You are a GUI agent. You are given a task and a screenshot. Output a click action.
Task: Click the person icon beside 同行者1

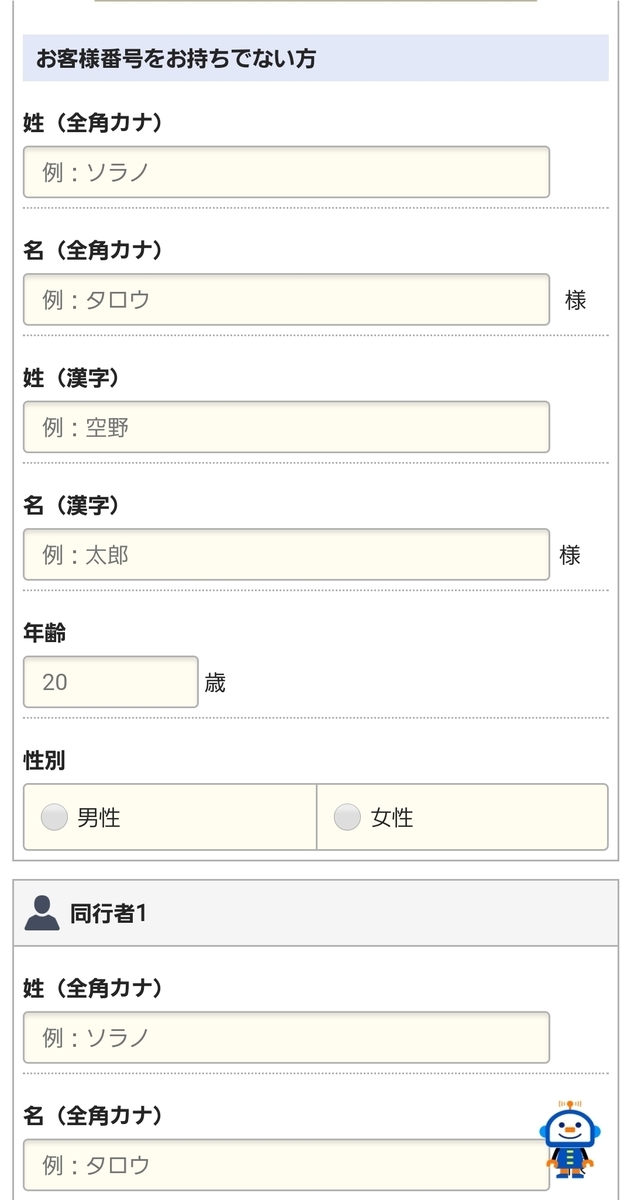41,913
